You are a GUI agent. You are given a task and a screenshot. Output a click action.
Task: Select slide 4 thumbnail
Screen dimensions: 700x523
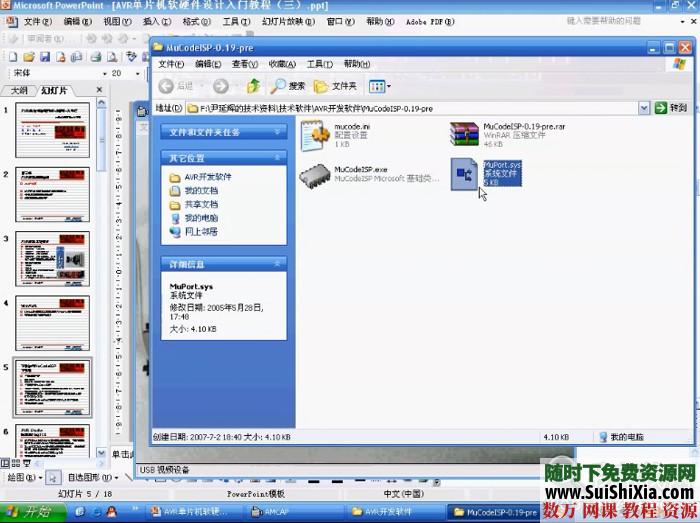(53, 323)
